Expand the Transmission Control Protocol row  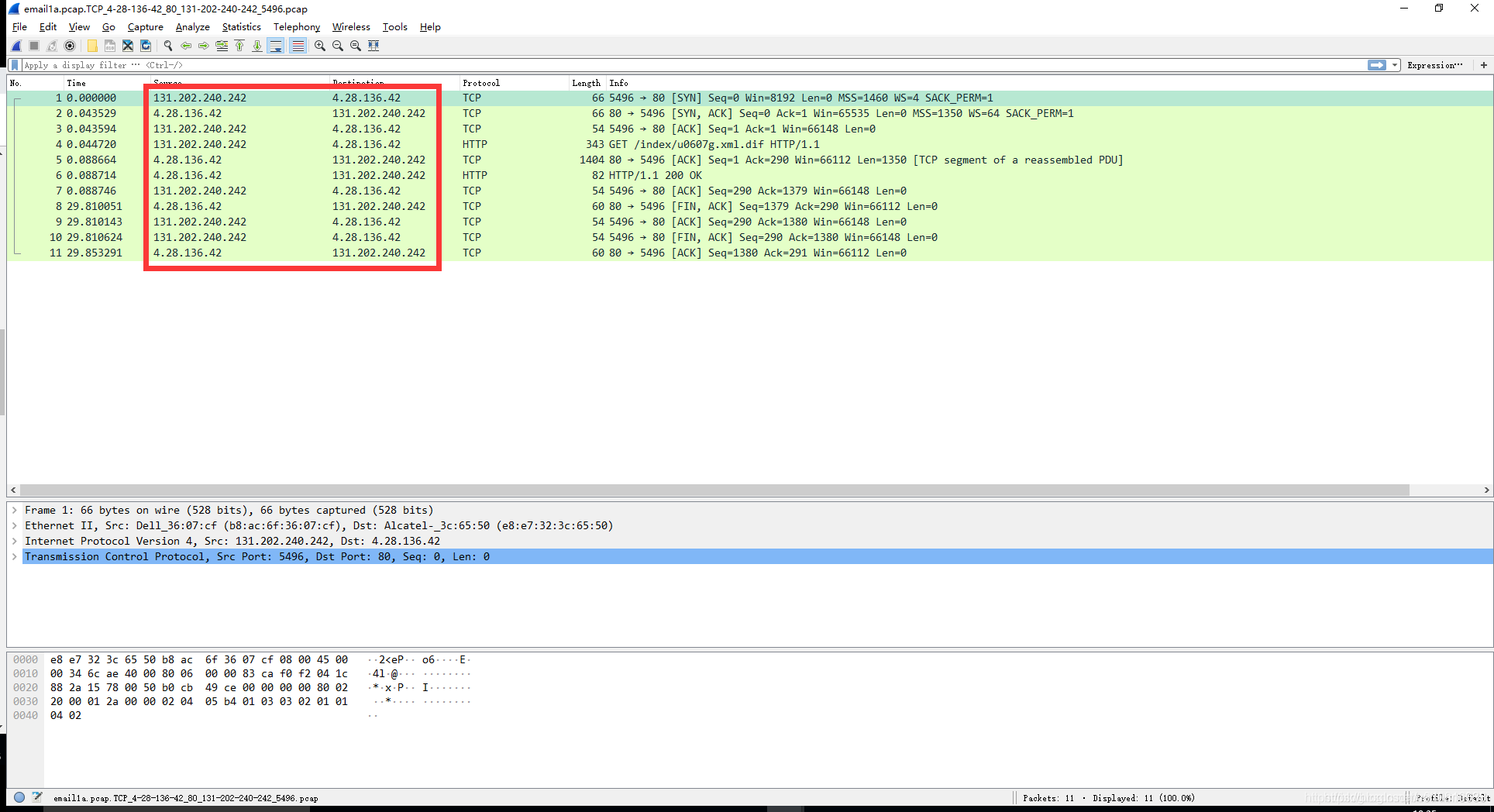coord(15,556)
